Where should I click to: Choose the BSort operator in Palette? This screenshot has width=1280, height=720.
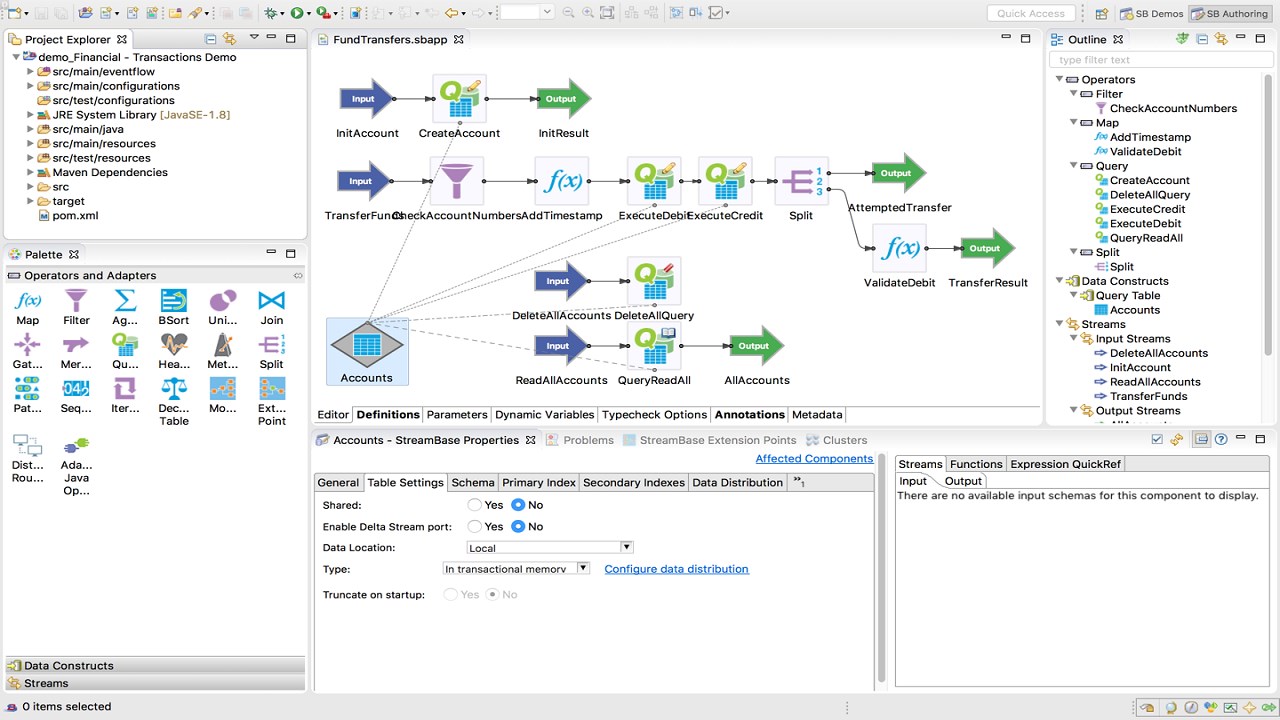click(x=174, y=308)
